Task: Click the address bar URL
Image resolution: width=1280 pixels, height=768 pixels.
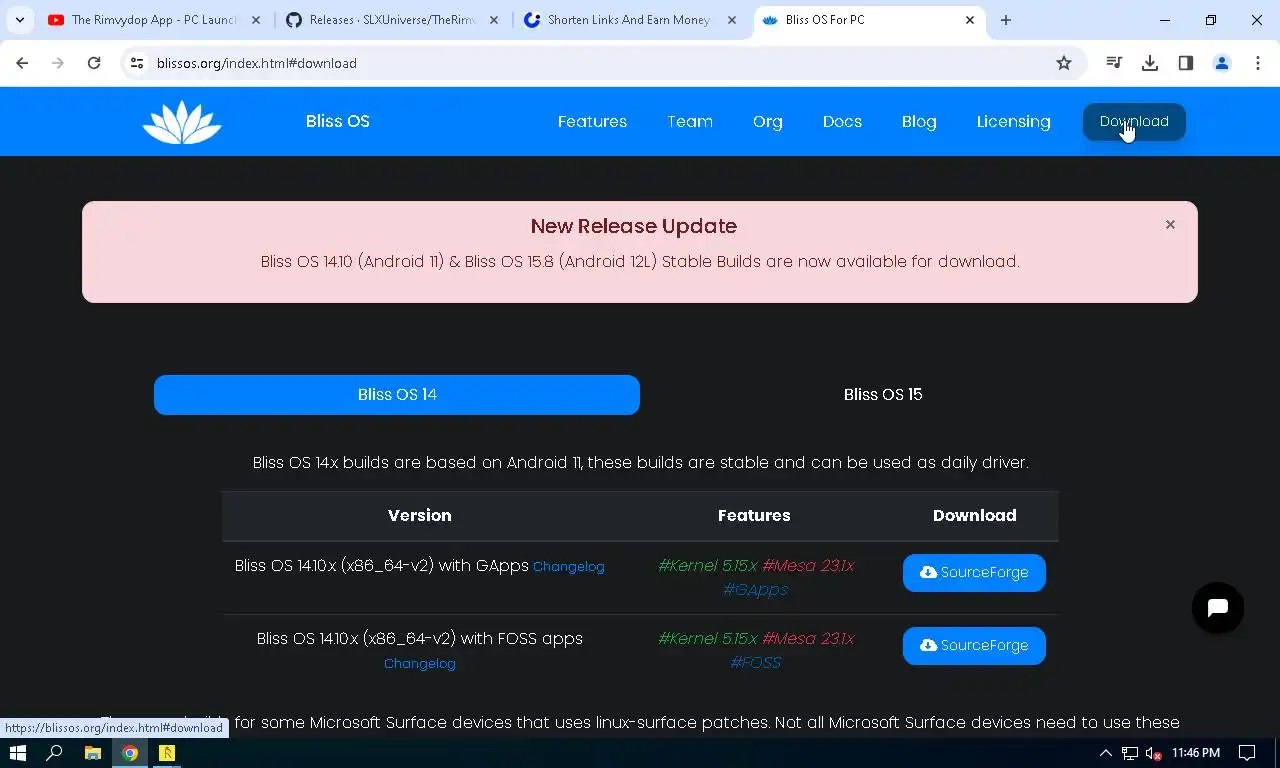Action: (257, 63)
